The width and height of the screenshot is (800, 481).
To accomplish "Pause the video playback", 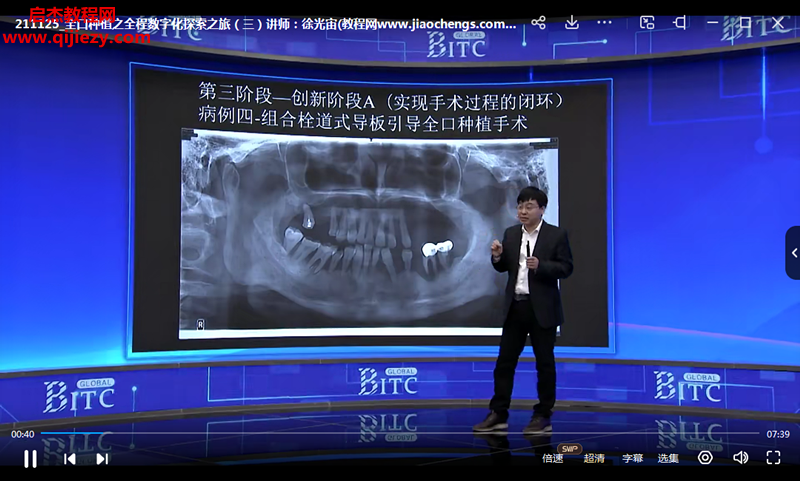I will pyautogui.click(x=30, y=459).
